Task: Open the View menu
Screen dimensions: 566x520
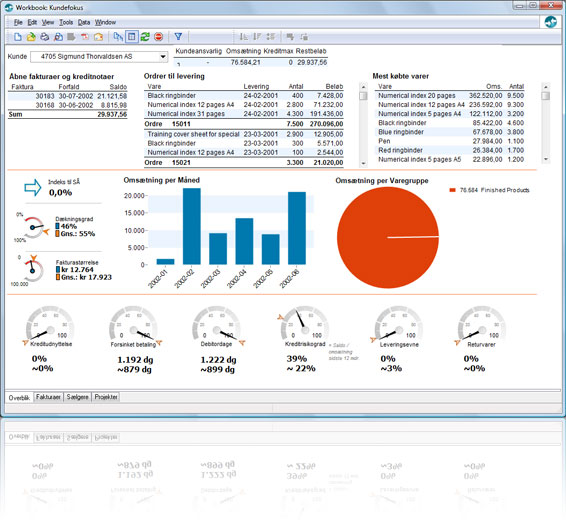Action: pos(48,22)
